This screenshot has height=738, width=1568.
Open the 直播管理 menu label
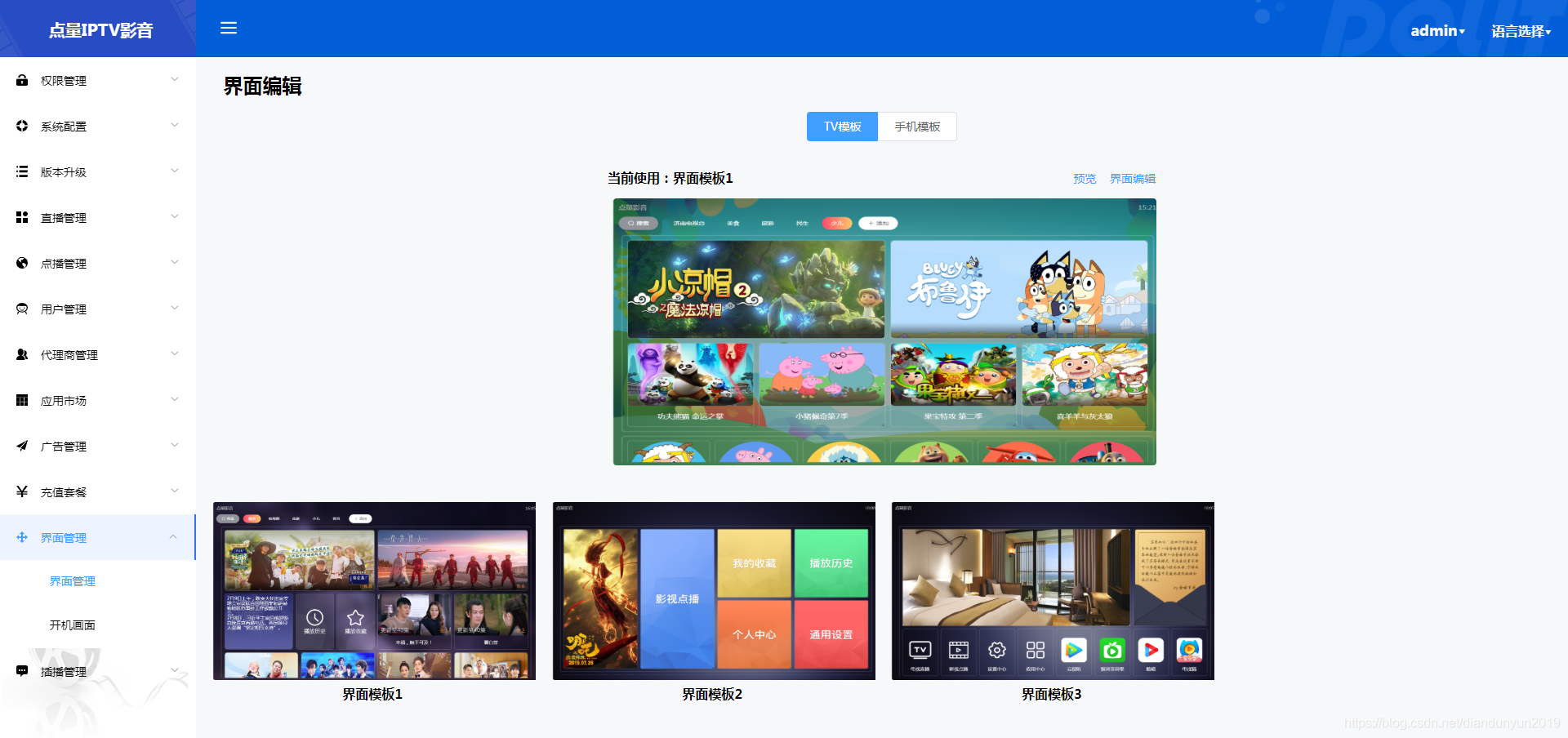(x=64, y=218)
